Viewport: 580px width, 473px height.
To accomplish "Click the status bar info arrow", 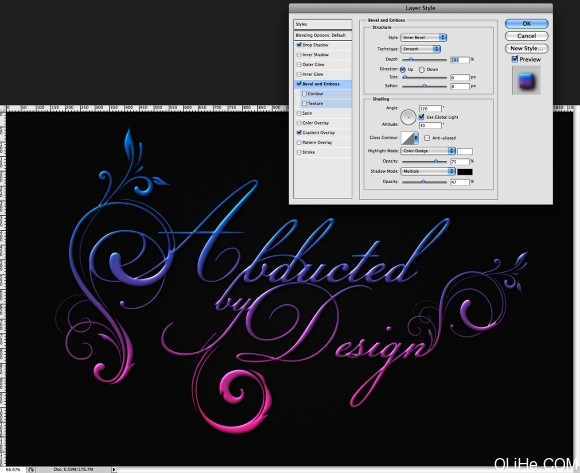I will click(114, 469).
